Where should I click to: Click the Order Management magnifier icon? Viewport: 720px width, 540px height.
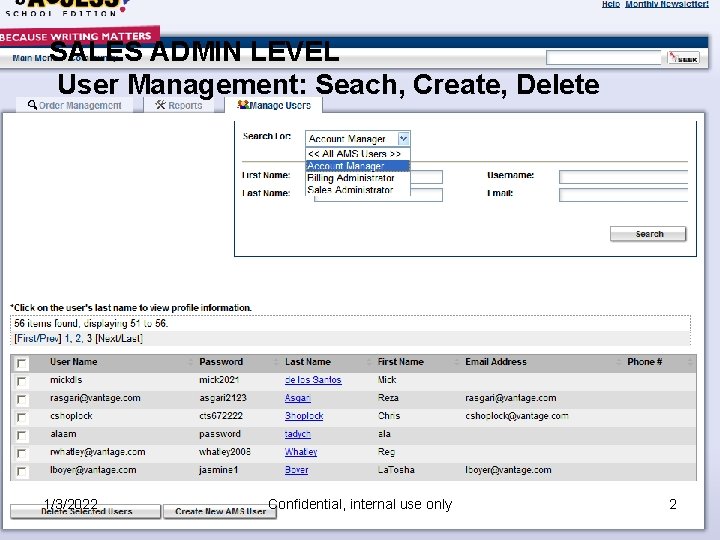32,105
